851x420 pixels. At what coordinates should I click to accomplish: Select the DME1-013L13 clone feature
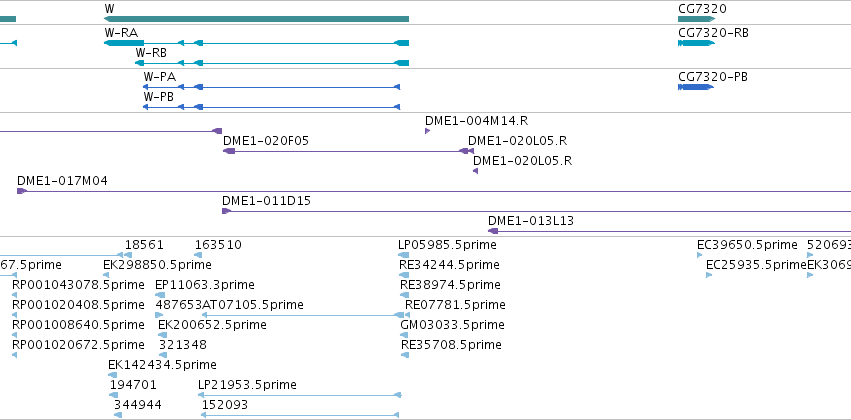(669, 231)
